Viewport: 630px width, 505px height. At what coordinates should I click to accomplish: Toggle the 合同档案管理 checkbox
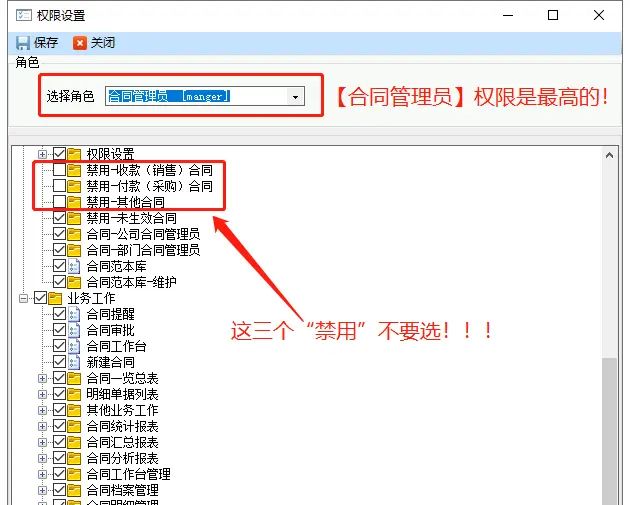click(x=59, y=490)
